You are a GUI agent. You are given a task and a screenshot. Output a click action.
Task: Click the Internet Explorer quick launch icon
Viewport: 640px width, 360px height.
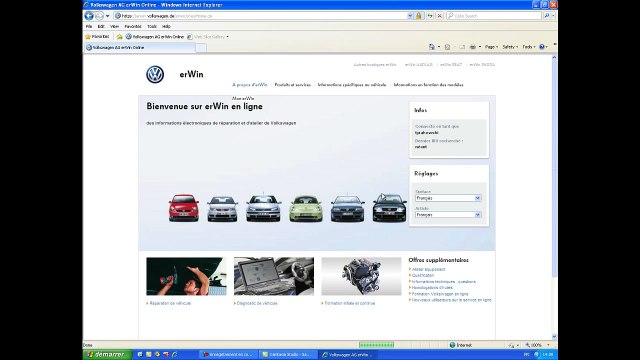[175, 354]
